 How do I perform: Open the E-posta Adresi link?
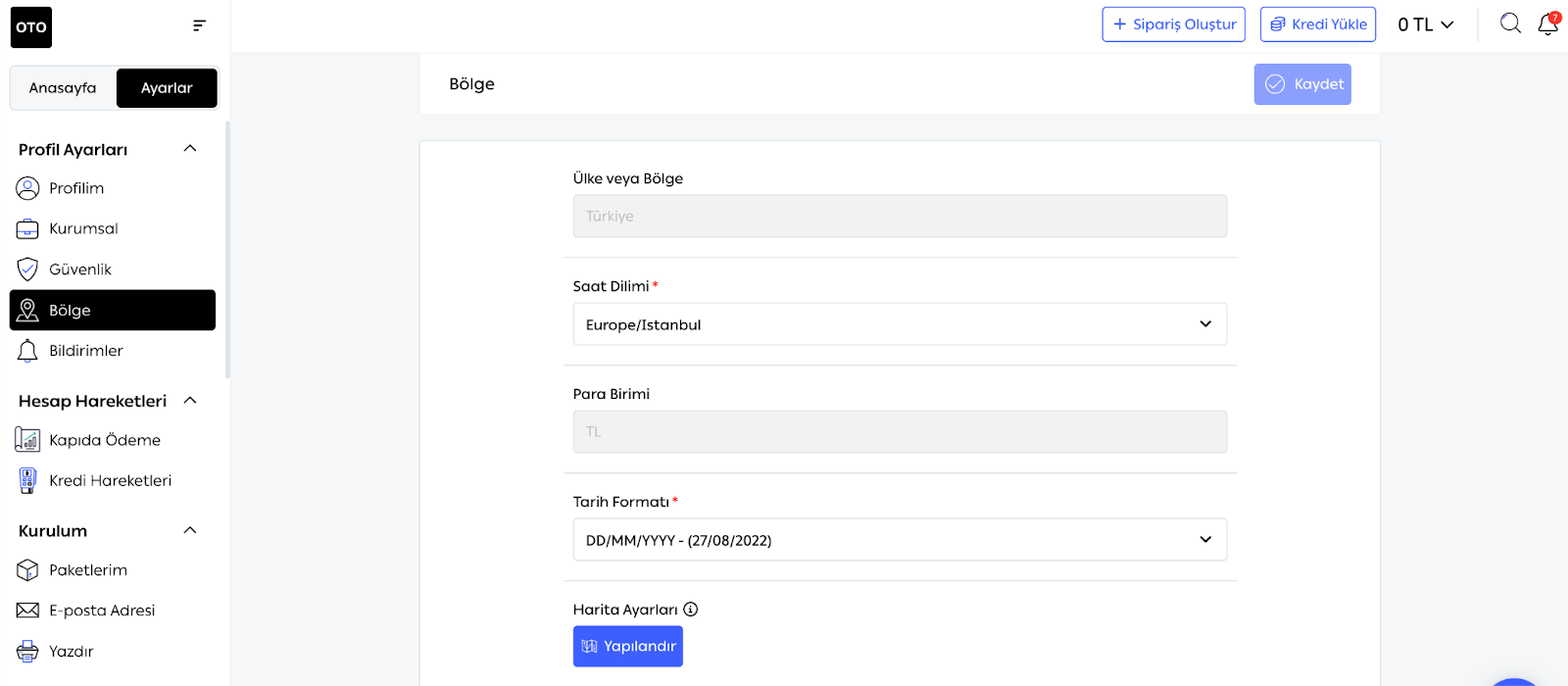tap(113, 611)
